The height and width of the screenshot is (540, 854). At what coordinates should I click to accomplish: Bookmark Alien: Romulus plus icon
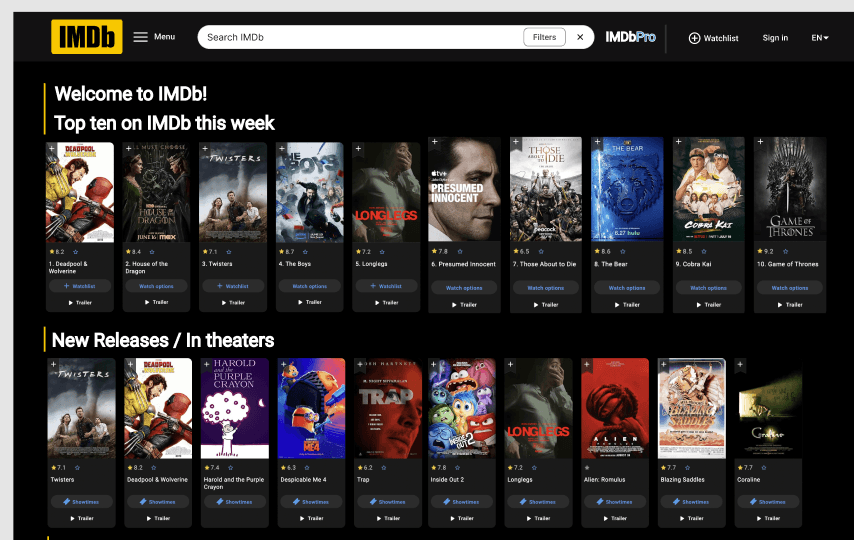(587, 364)
